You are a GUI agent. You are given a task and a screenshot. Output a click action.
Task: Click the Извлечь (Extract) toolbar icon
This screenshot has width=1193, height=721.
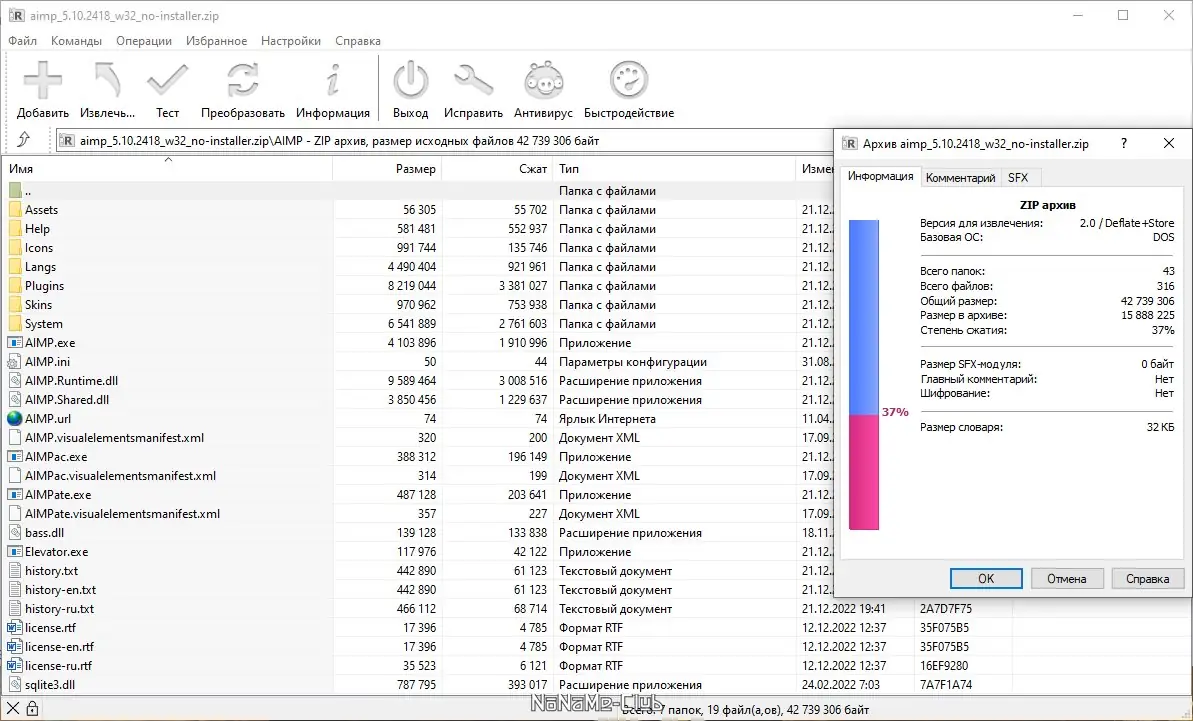click(x=107, y=81)
